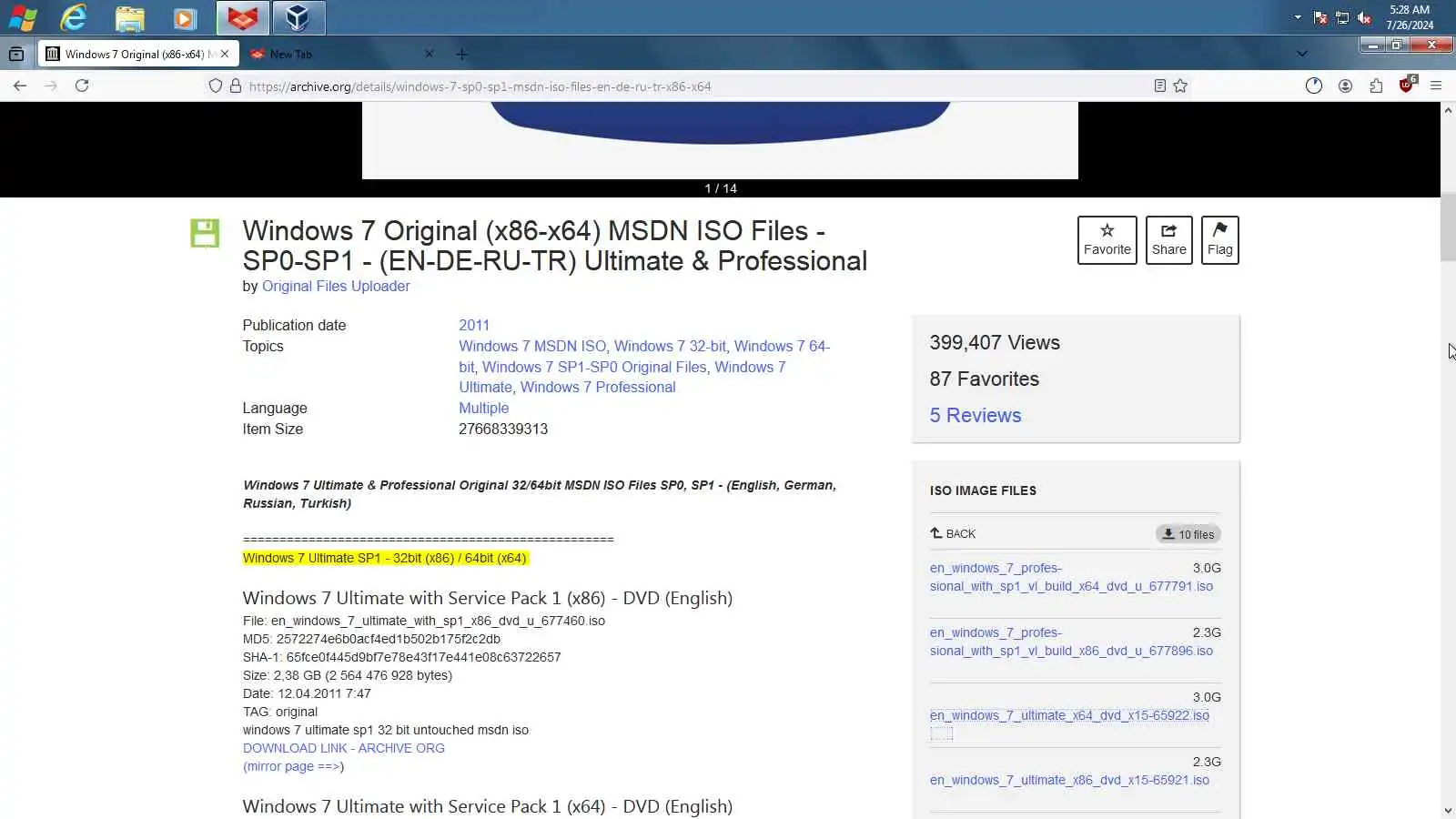Follow the (mirror page ==>) link
1456x819 pixels.
[x=293, y=766]
